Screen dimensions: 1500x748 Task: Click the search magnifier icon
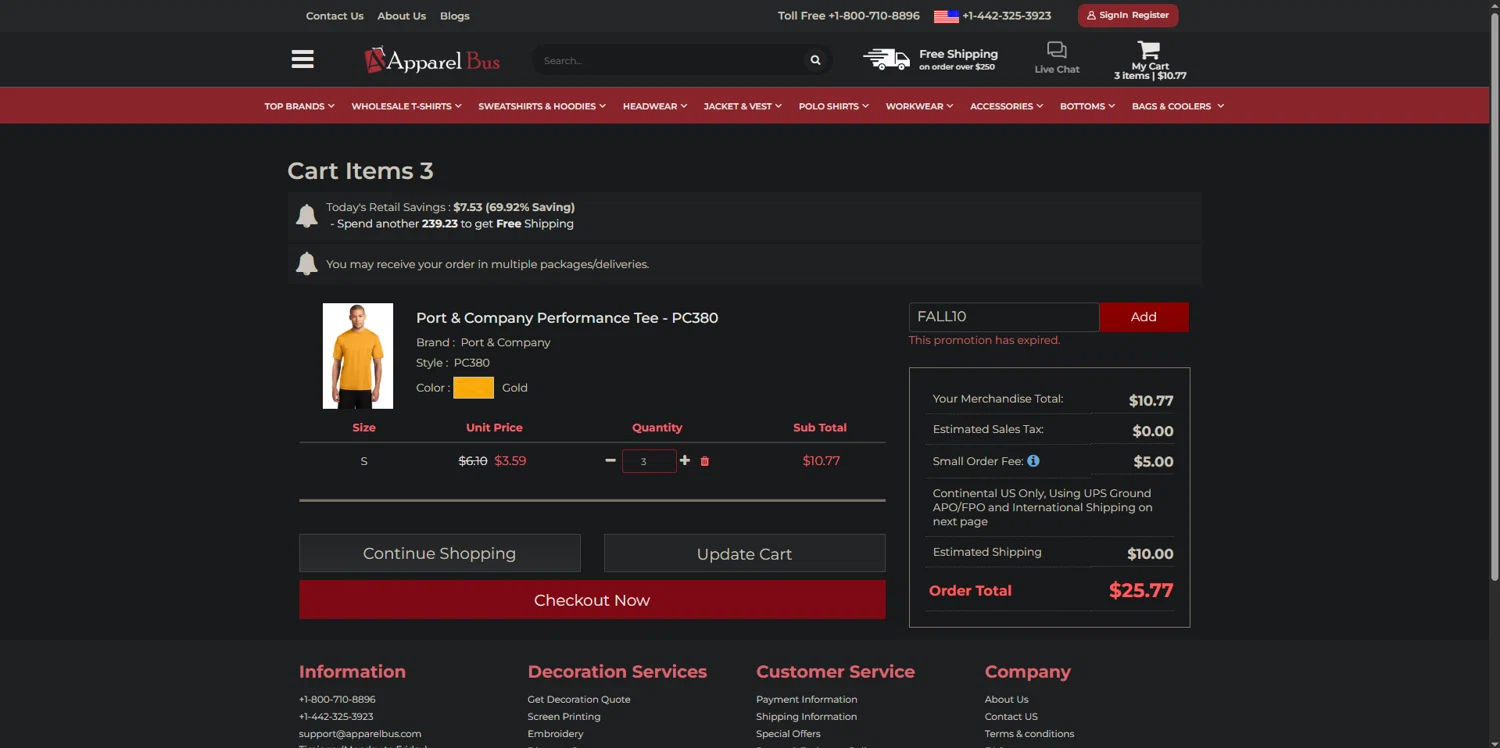(x=815, y=61)
